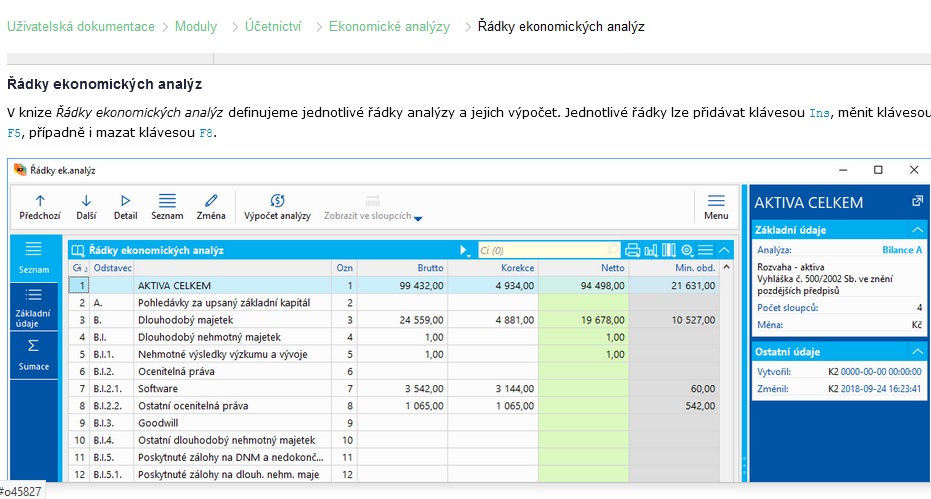Click the Vytvořil timestamp 0000-00-00 00:00:00

pos(881,372)
